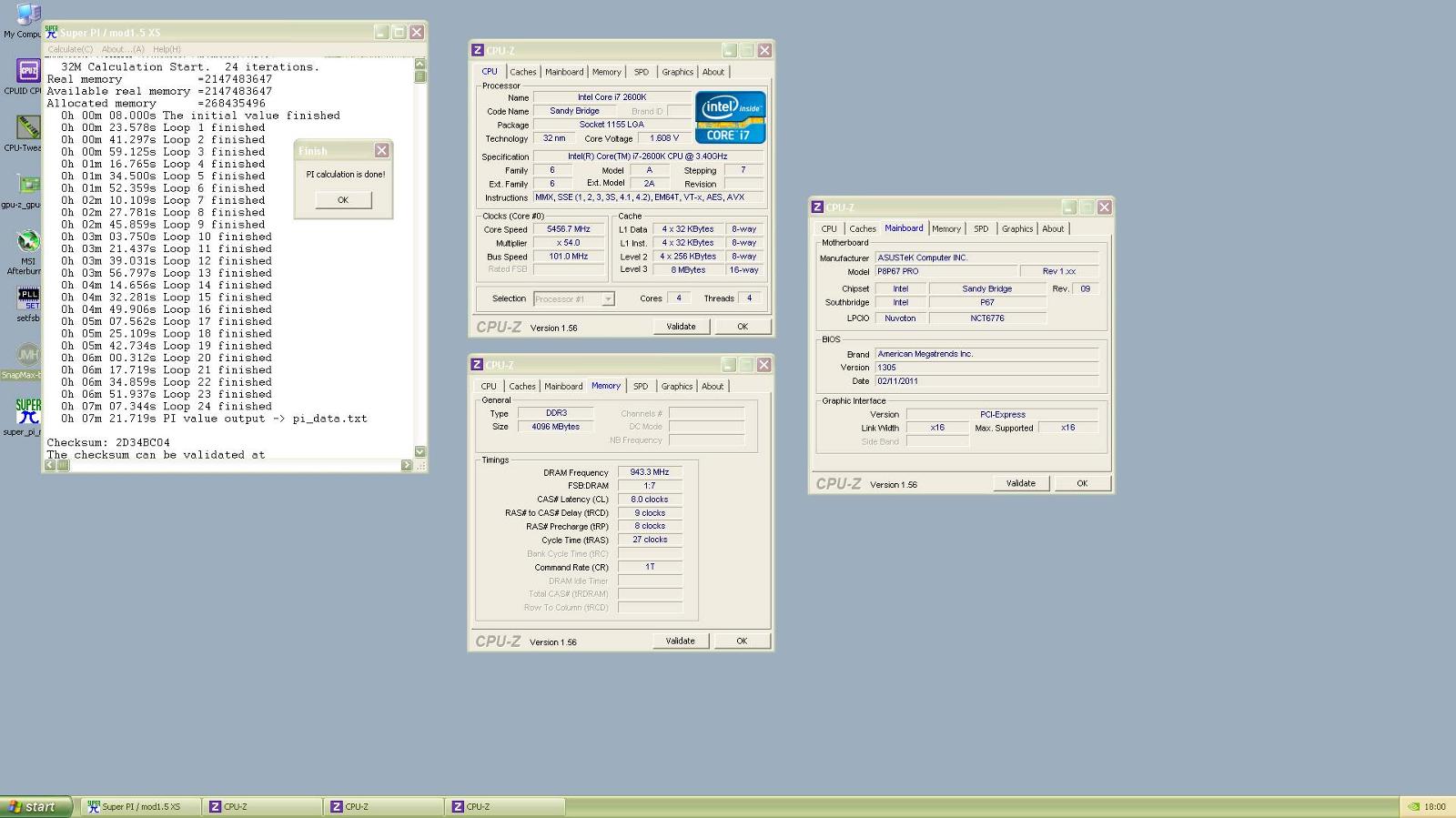Viewport: 1456px width, 818px height.
Task: Open the About menu in Super PI
Action: coord(123,49)
